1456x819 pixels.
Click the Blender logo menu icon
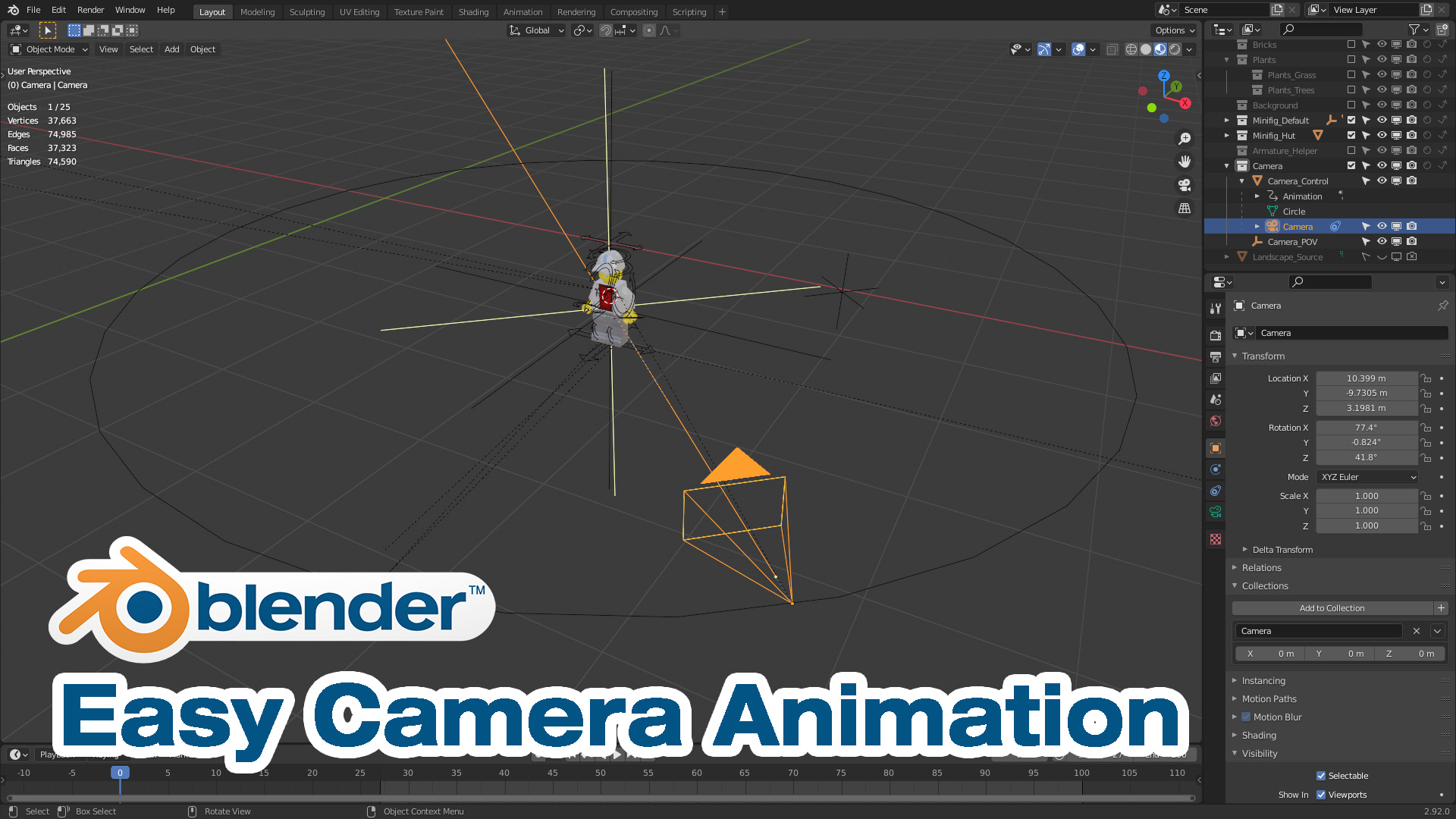pos(13,10)
